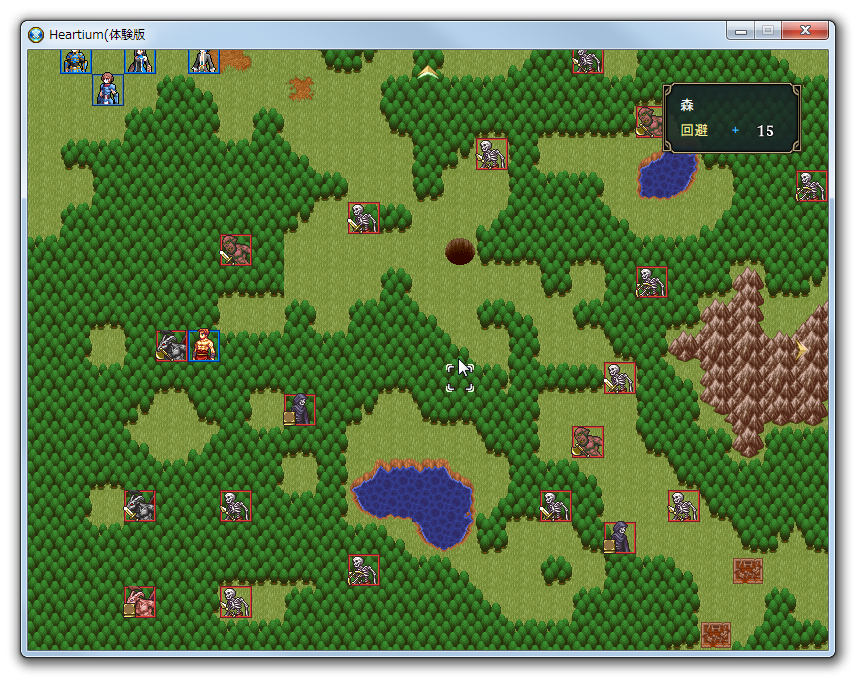Minimize the Heartium window
The width and height of the screenshot is (856, 678).
740,31
